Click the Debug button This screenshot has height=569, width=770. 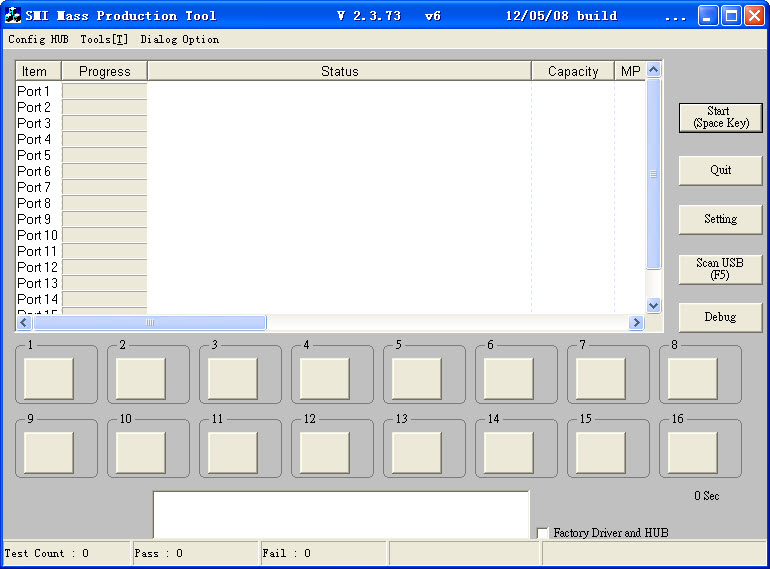tap(720, 317)
